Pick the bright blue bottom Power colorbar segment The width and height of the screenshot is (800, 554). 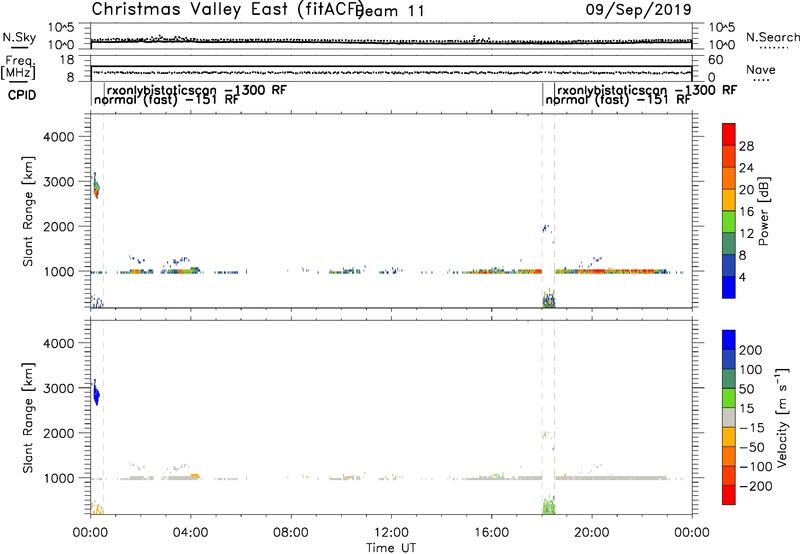pyautogui.click(x=729, y=287)
